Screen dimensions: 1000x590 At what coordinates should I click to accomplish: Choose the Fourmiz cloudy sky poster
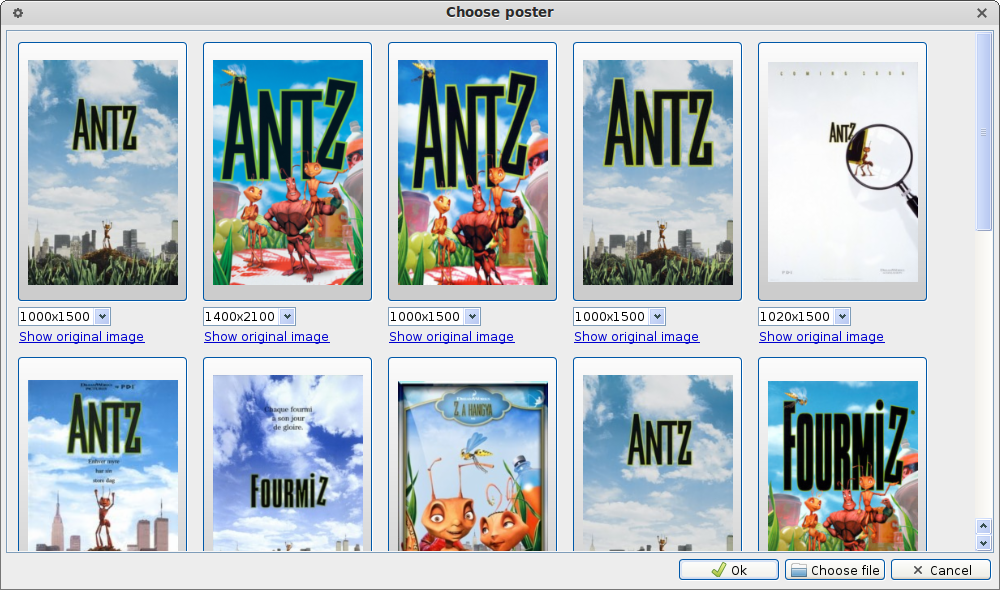(x=288, y=454)
